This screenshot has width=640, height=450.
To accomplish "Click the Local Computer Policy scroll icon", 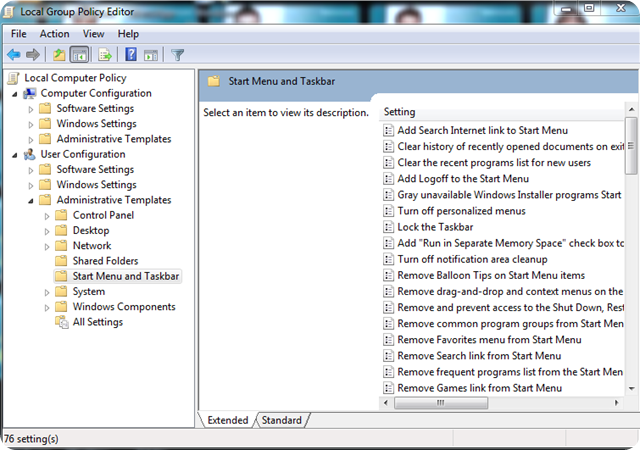I will 13,78.
